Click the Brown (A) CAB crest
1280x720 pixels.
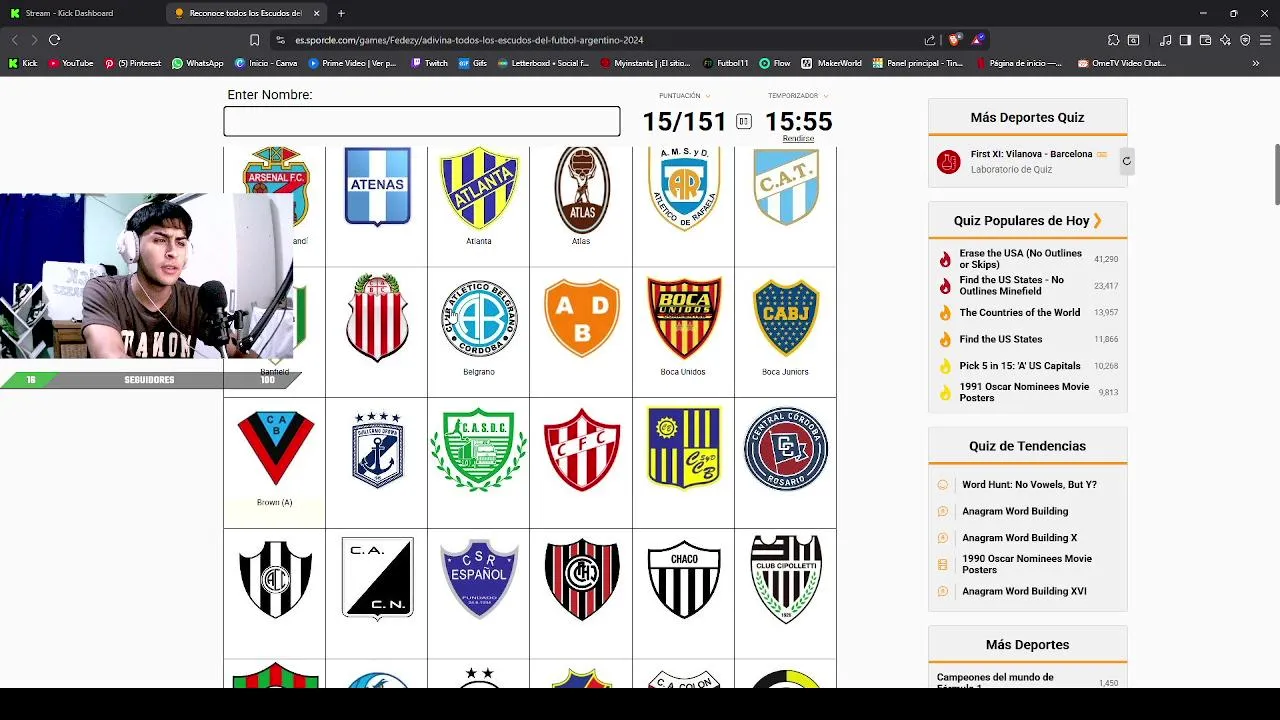click(x=275, y=449)
